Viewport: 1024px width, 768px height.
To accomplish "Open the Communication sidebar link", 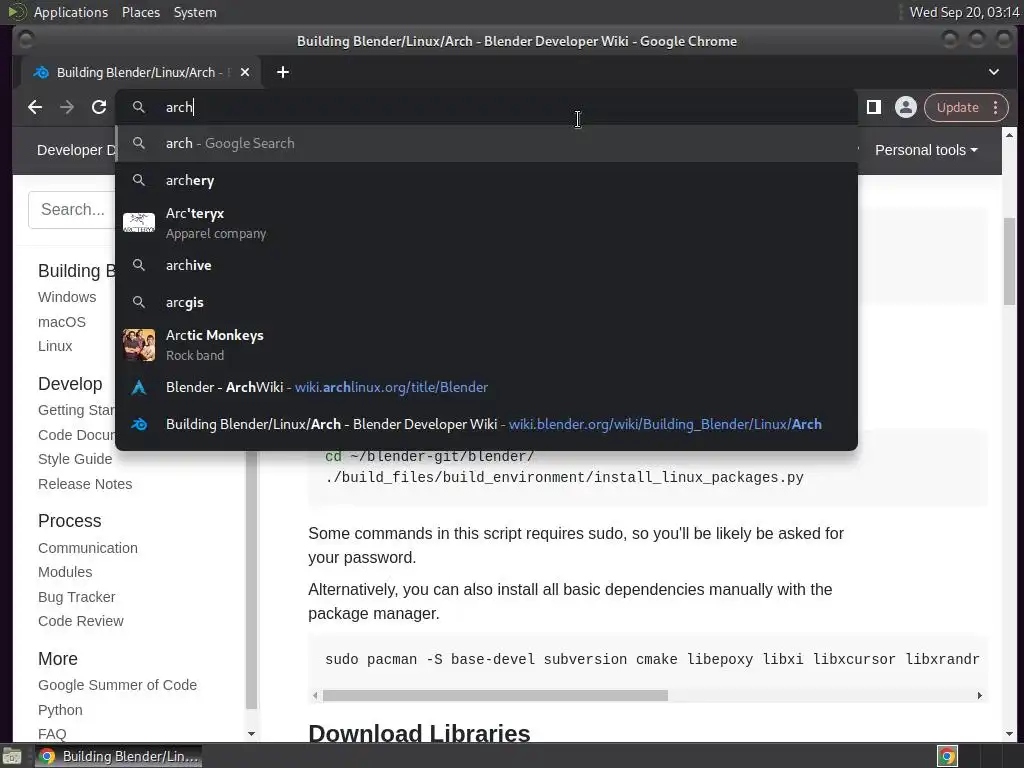I will click(88, 548).
